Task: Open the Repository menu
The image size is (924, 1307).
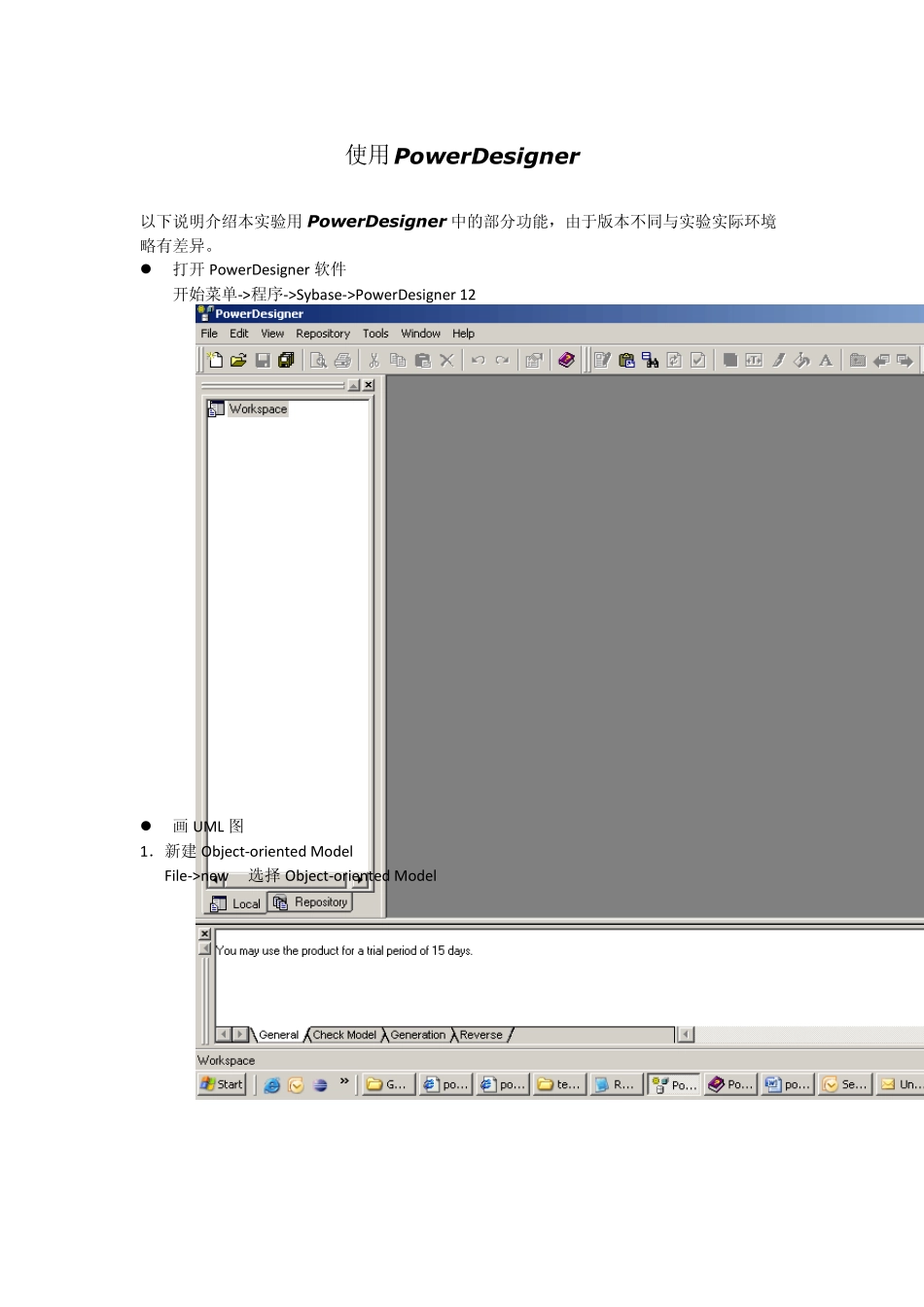Action: point(323,334)
